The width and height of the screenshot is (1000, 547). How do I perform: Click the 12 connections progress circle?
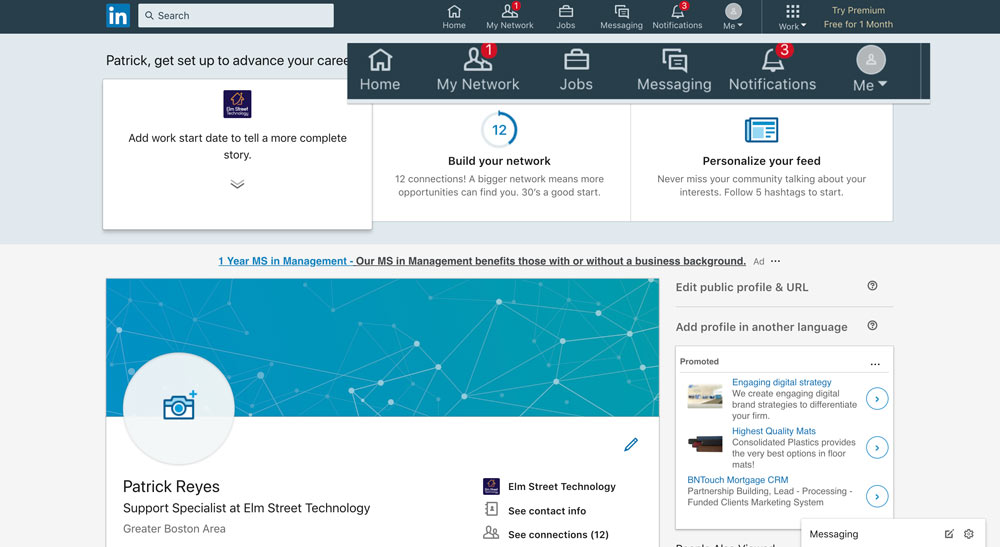[x=499, y=130]
